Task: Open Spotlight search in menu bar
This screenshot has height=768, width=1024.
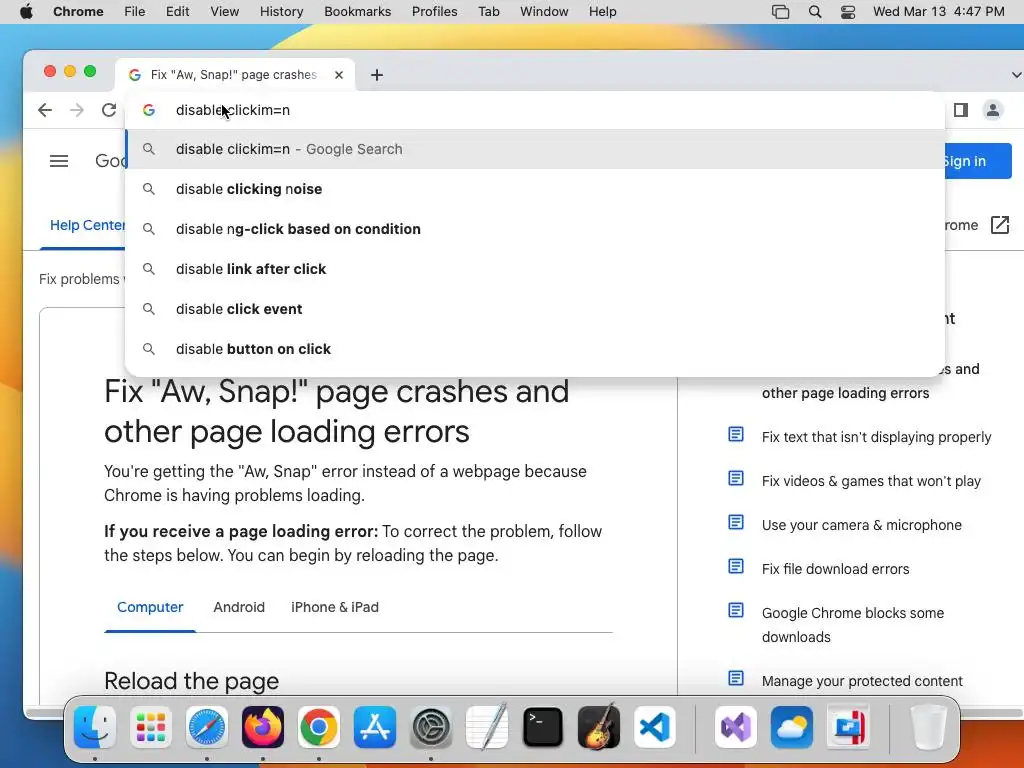Action: click(815, 12)
